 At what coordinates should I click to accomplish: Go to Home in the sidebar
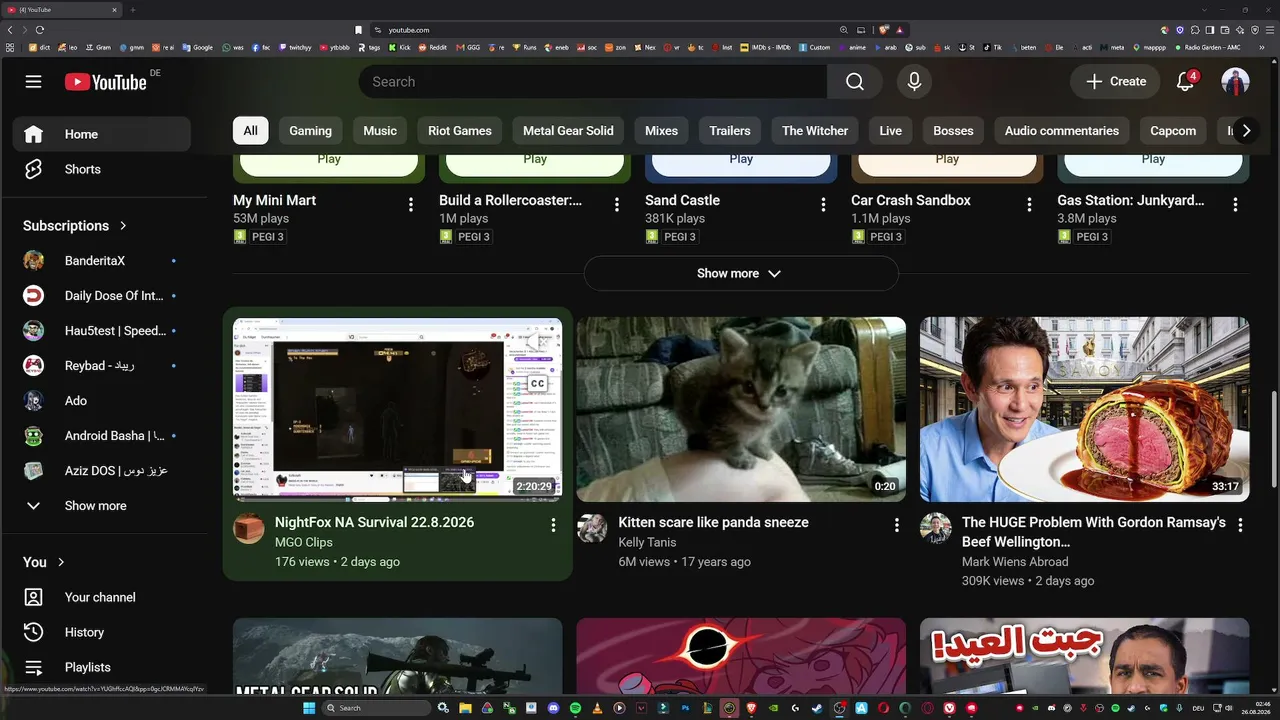coord(101,134)
